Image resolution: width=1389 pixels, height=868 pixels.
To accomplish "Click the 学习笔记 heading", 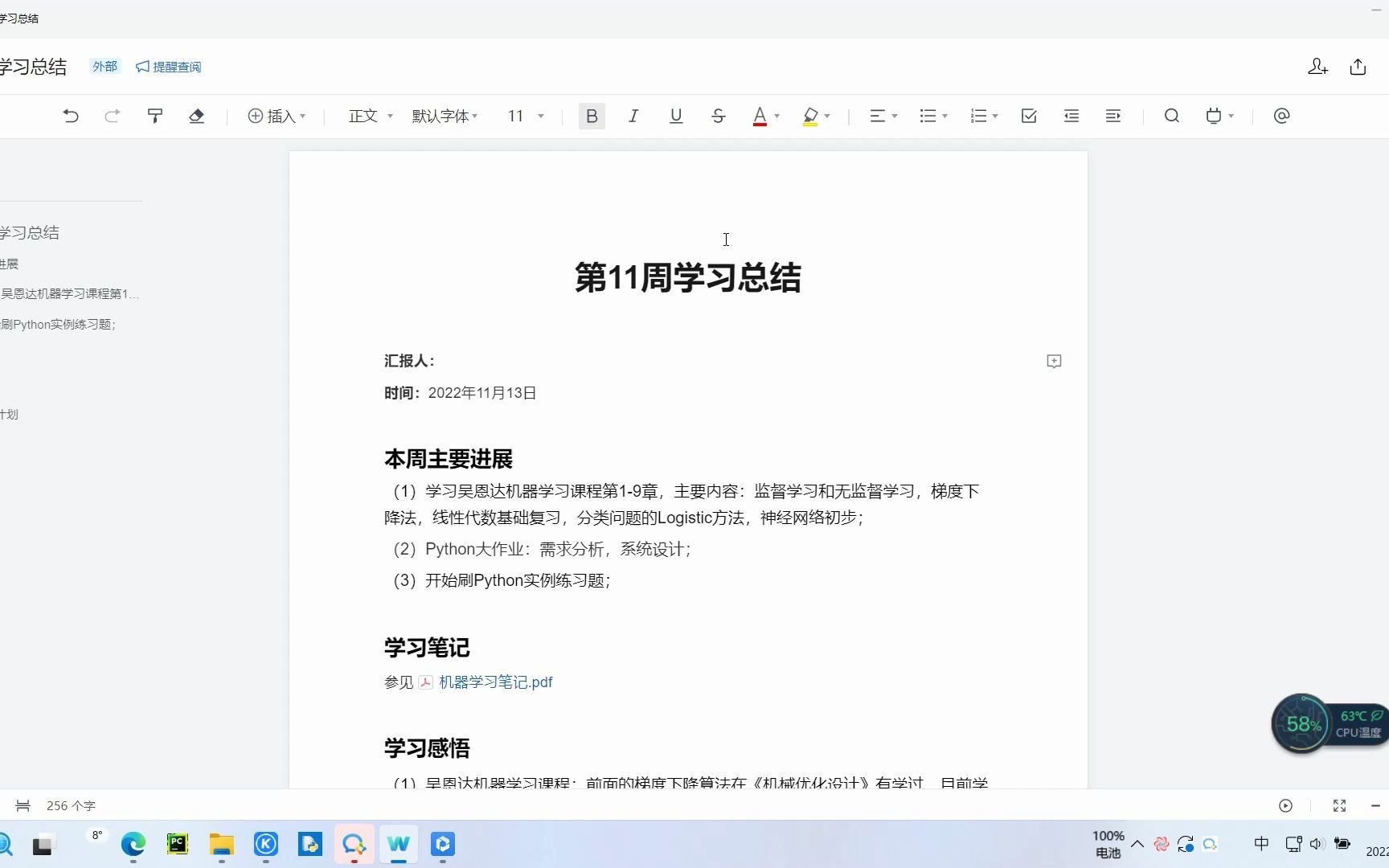I will tap(427, 647).
